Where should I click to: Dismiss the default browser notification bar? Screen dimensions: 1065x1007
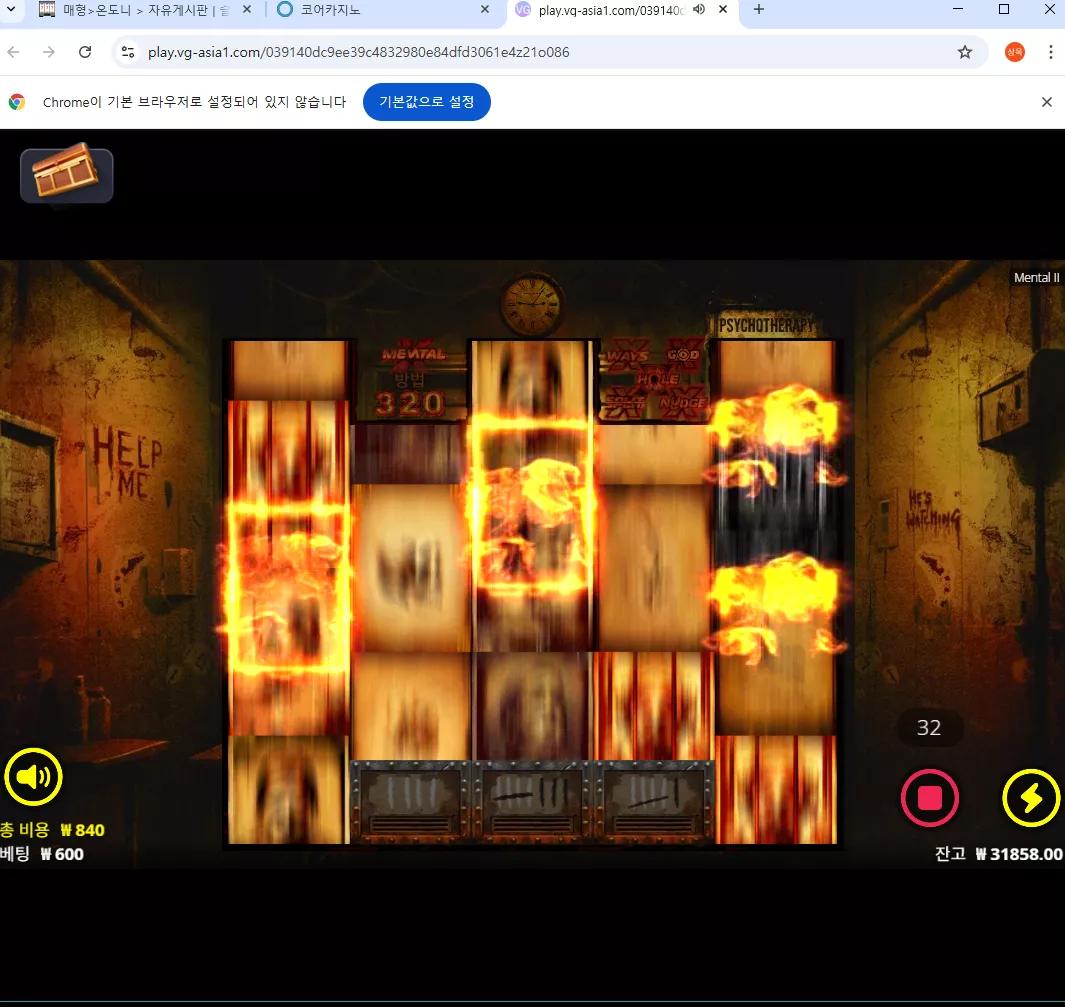tap(1046, 102)
